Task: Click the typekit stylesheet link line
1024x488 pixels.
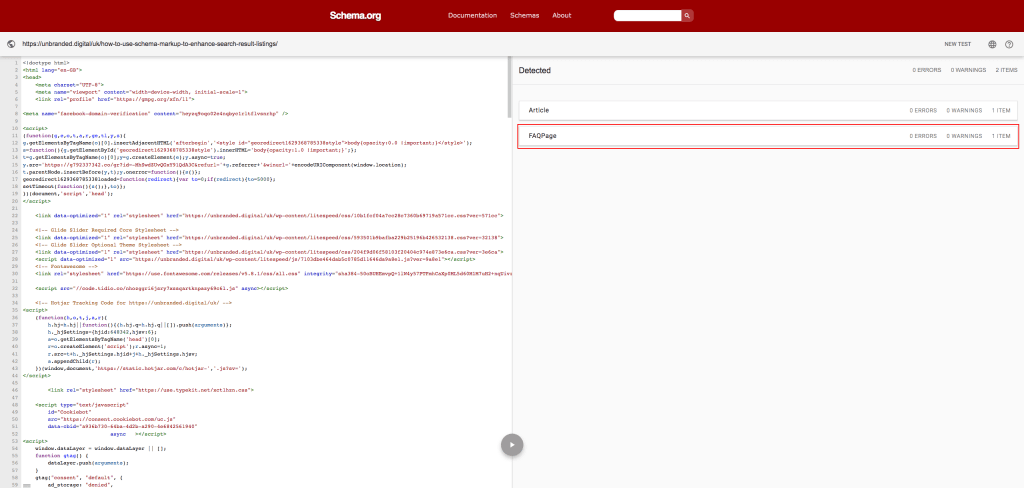Action: coord(150,389)
